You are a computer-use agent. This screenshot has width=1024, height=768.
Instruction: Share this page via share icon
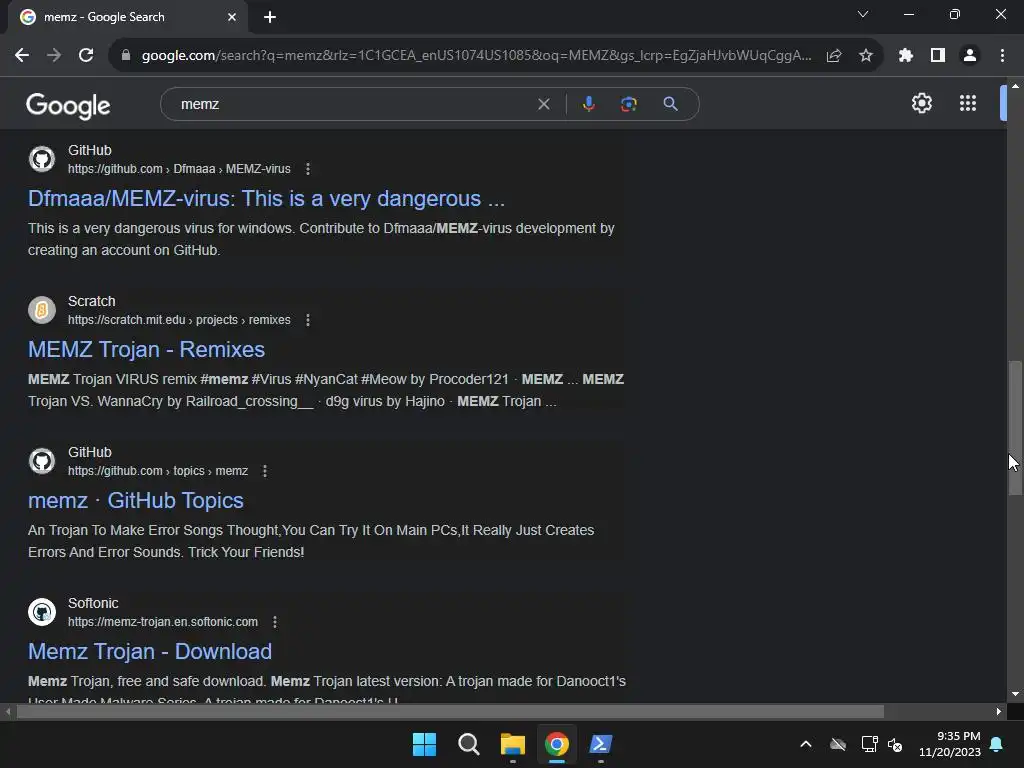(834, 56)
